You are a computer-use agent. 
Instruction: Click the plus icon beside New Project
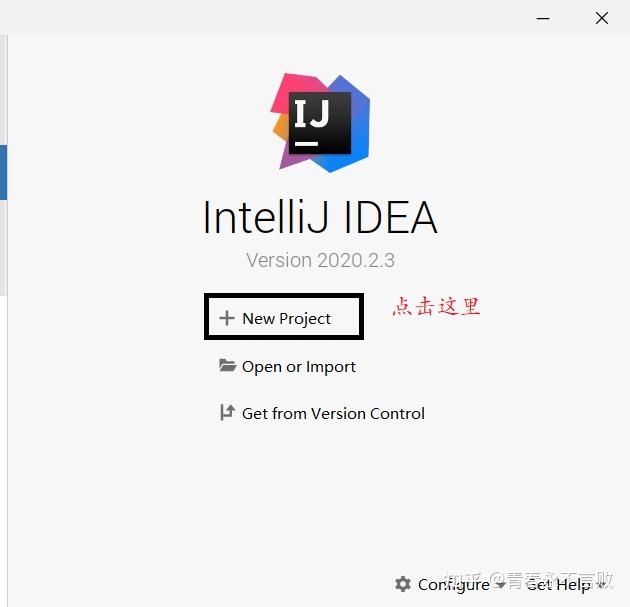(x=227, y=318)
